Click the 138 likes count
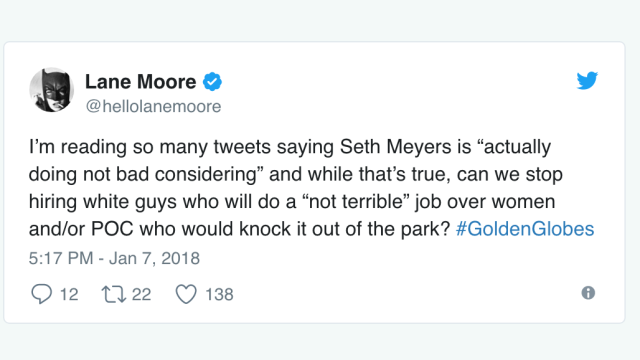The image size is (640, 360). (x=219, y=294)
